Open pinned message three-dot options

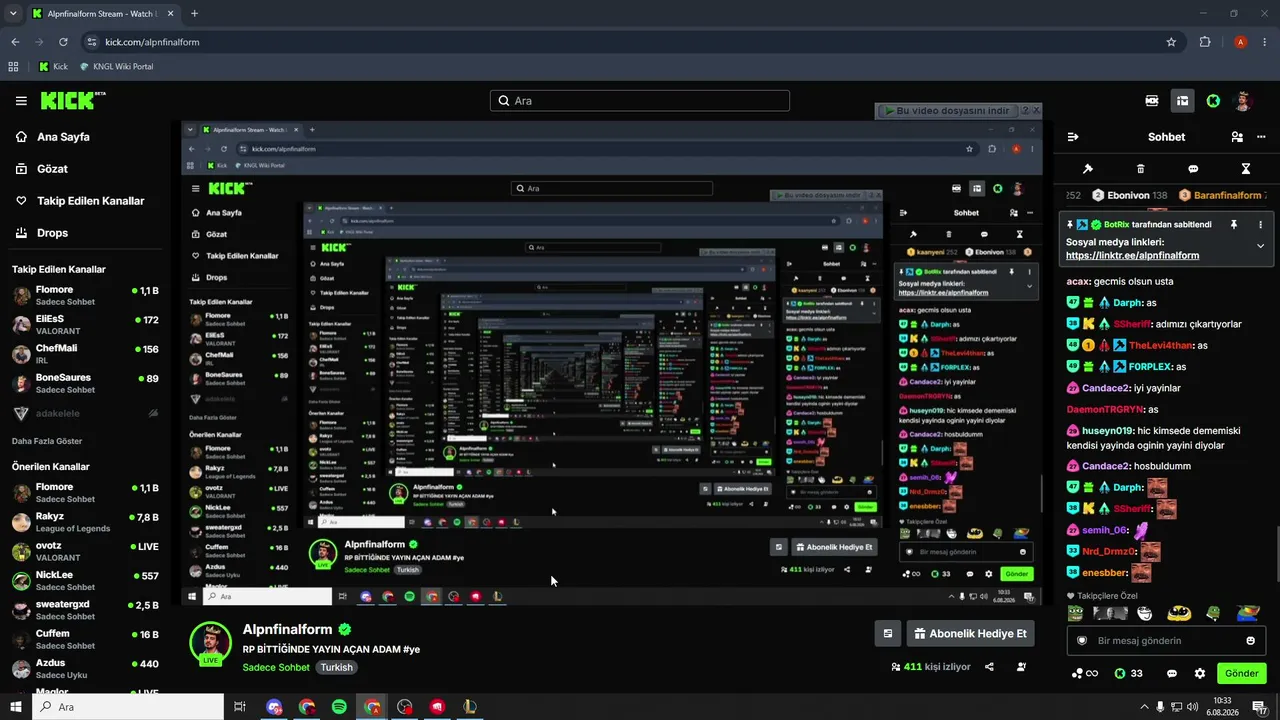[x=1260, y=225]
